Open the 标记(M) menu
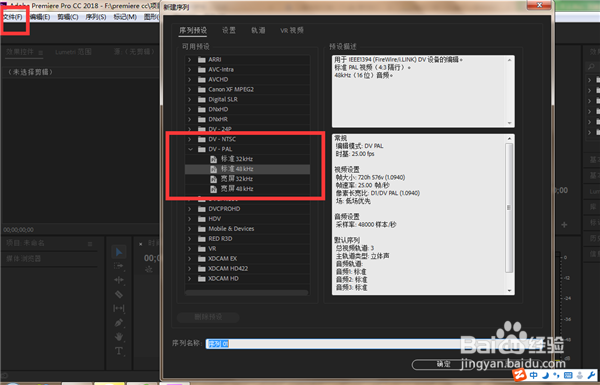 (125, 17)
